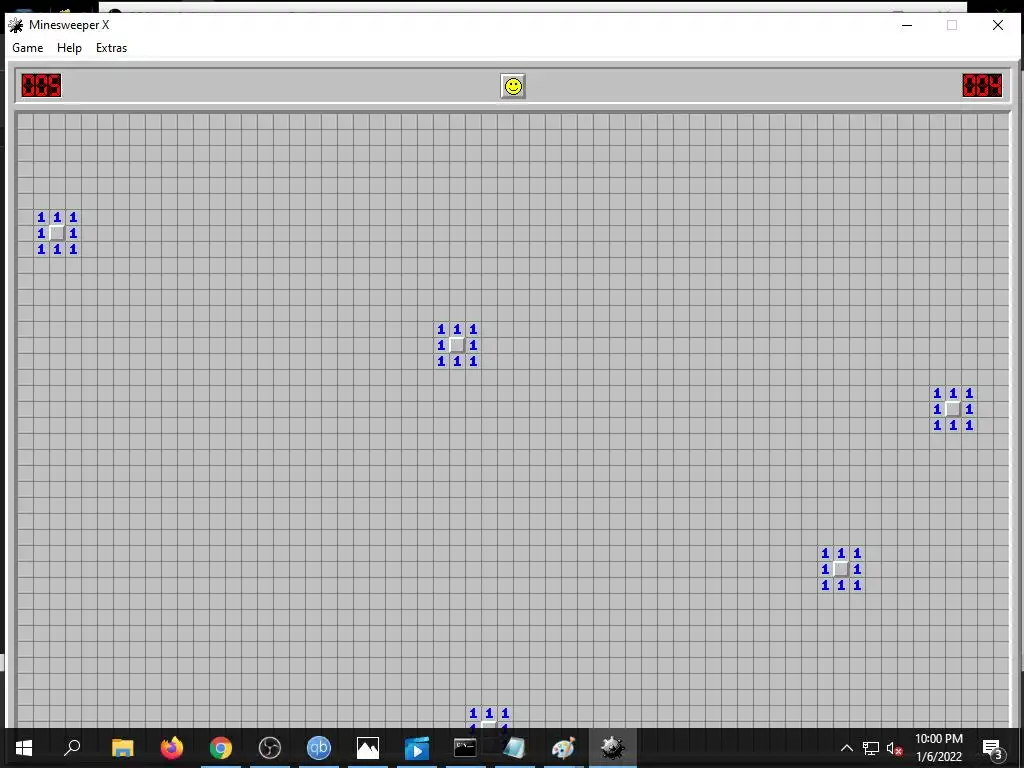The image size is (1024, 768).
Task: Click the yellow smiley face reset button
Action: click(x=513, y=86)
